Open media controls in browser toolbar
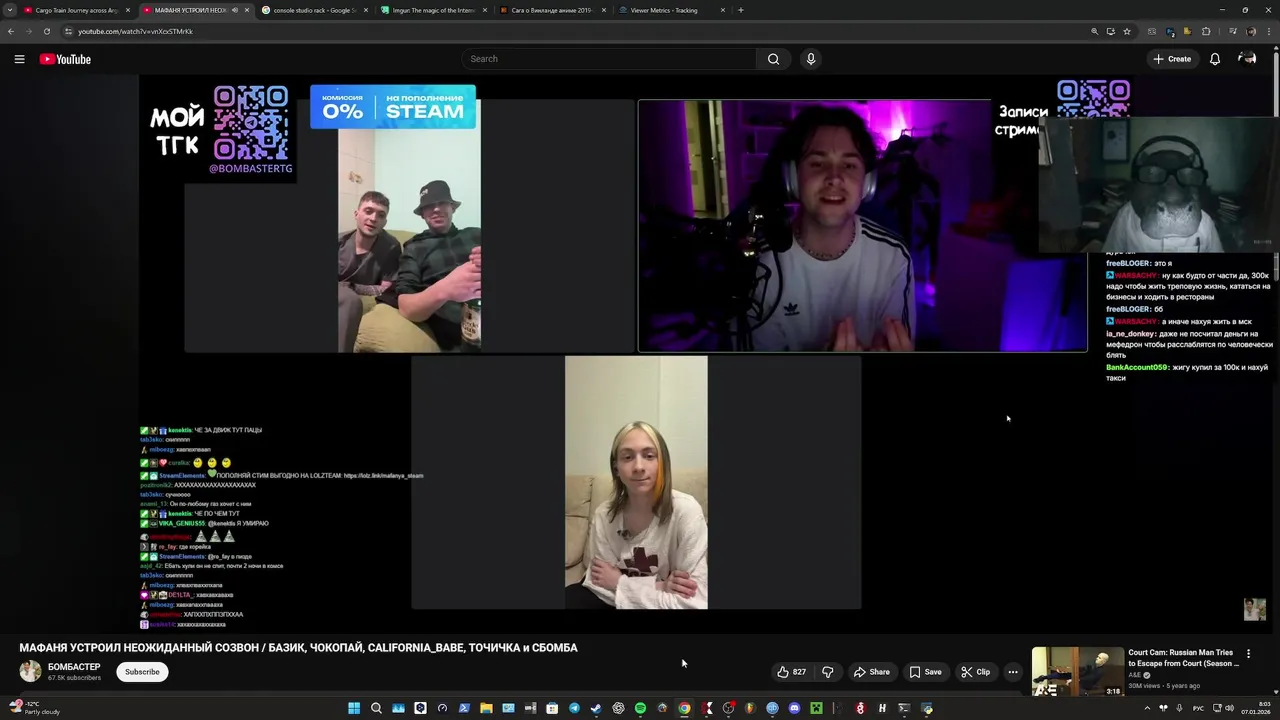 click(x=1232, y=31)
